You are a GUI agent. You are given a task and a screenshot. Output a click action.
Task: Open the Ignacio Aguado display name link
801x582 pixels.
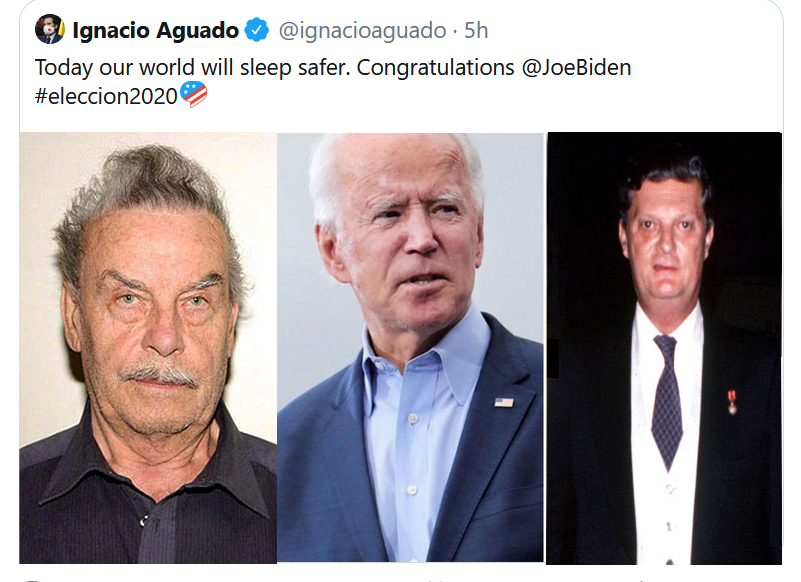coord(155,30)
